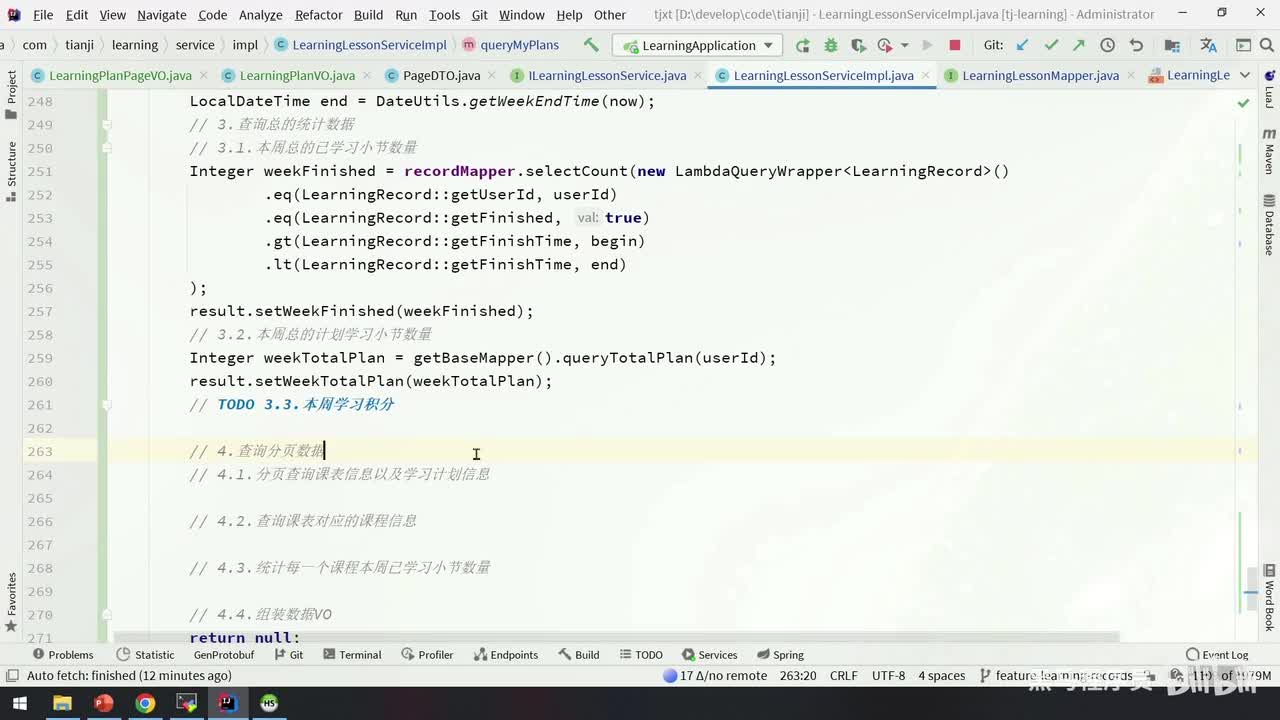Show hidden editor tabs dropdown chevron

(1245, 75)
